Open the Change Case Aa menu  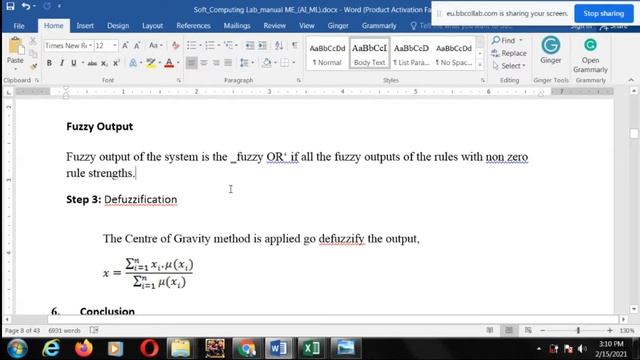[155, 45]
